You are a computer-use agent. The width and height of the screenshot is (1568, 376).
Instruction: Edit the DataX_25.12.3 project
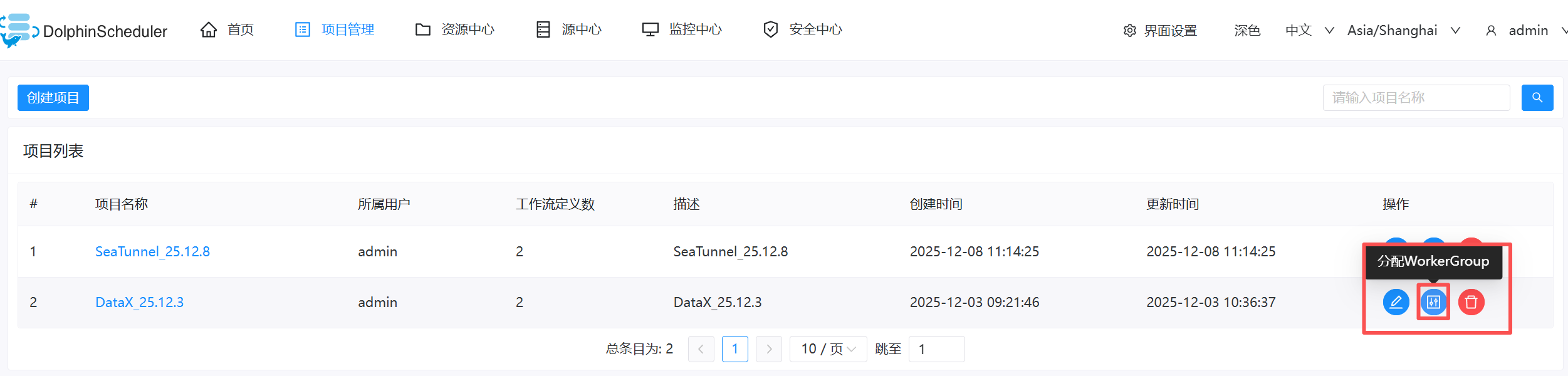1396,303
